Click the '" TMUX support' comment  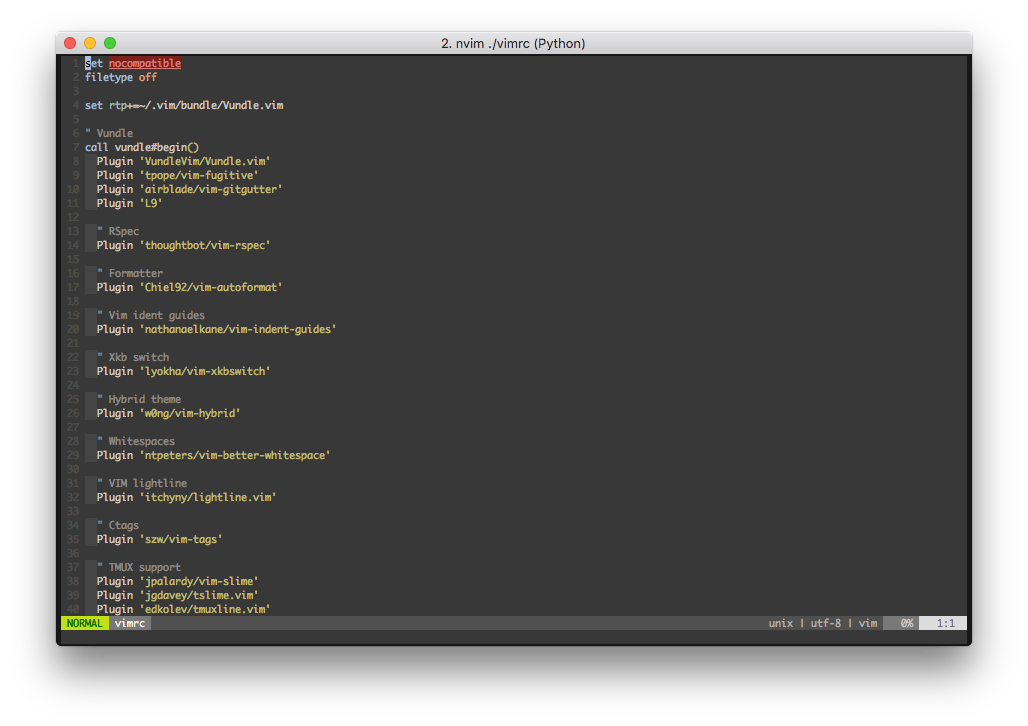pos(139,567)
